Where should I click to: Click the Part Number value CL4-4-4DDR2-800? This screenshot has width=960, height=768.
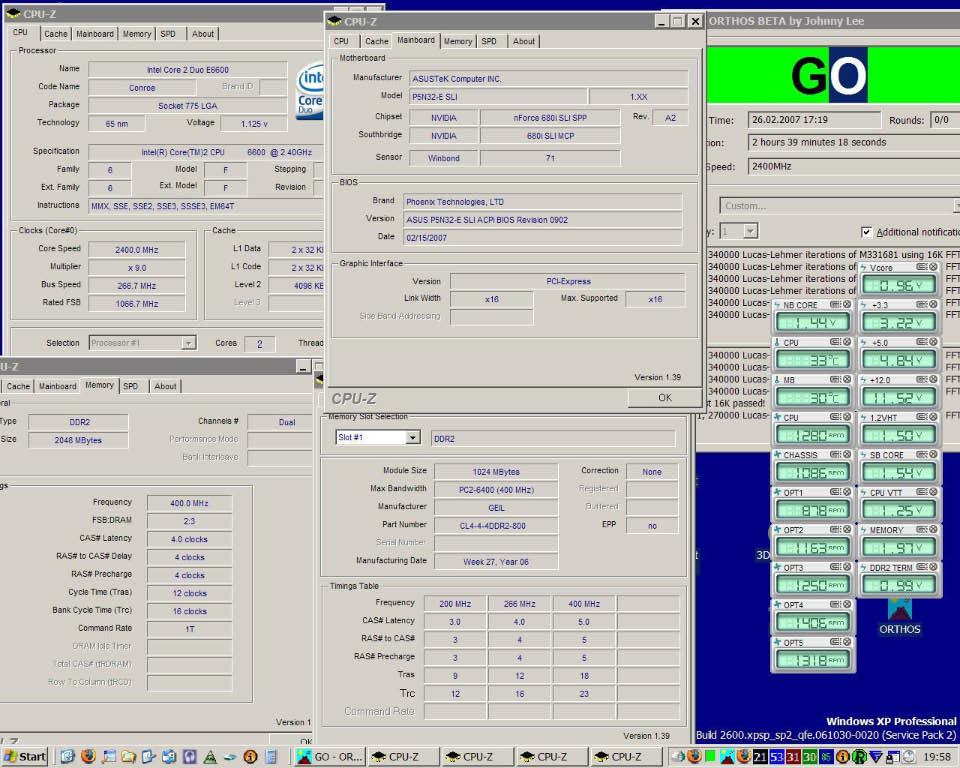pos(495,525)
